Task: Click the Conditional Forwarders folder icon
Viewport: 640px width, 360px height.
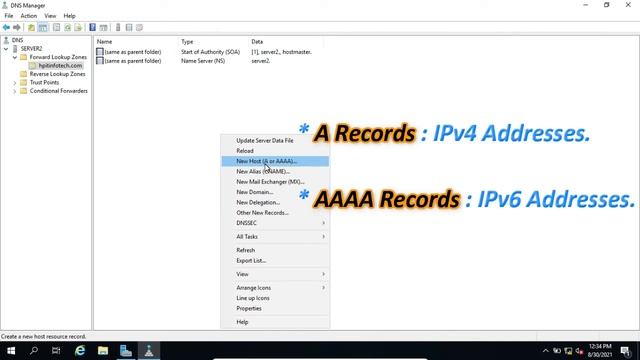Action: [x=24, y=91]
